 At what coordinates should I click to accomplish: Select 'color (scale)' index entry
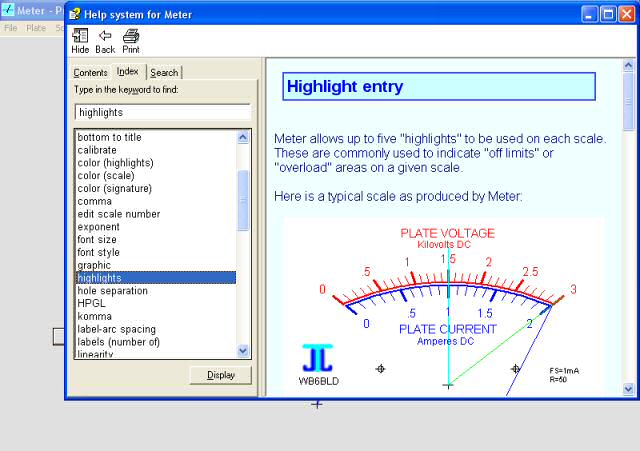(x=108, y=176)
